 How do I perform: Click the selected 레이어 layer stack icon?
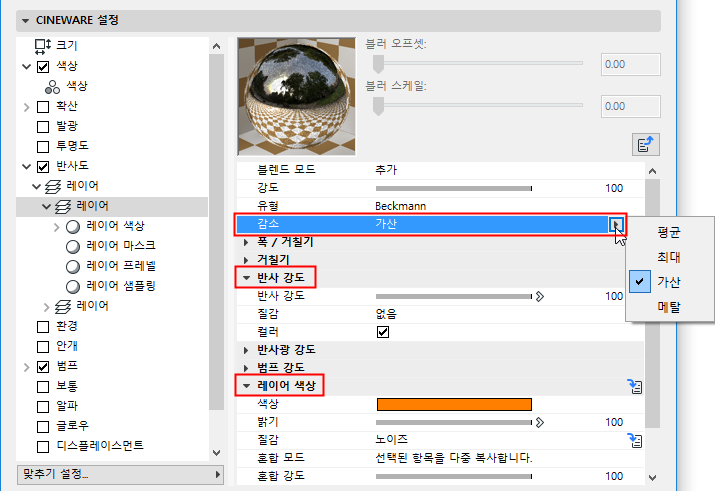click(63, 207)
